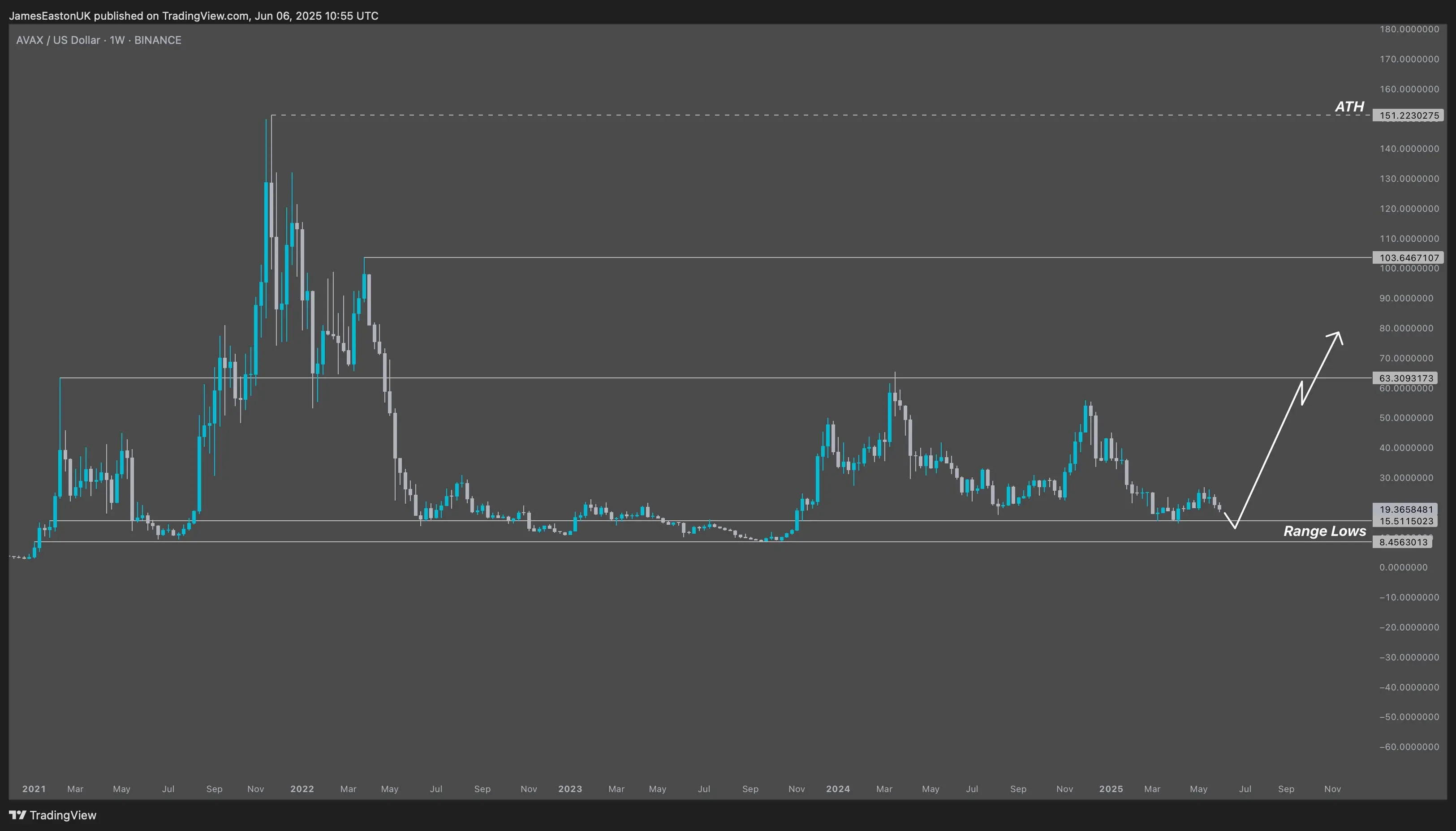Select the 103.6467107 price level tag
Image resolution: width=1456 pixels, height=831 pixels.
1408,257
